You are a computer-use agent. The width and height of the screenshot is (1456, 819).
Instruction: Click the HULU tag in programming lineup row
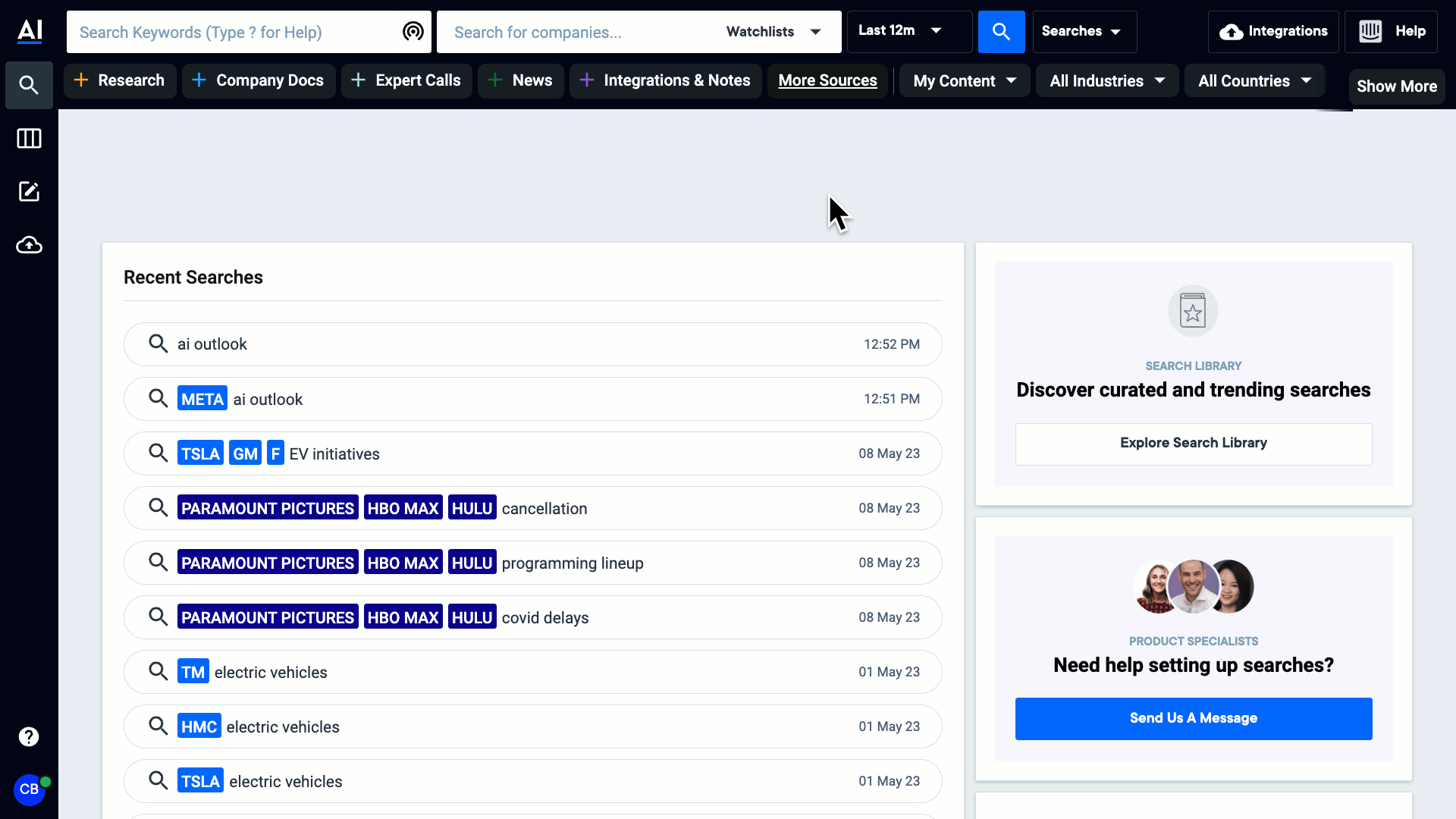pyautogui.click(x=472, y=563)
